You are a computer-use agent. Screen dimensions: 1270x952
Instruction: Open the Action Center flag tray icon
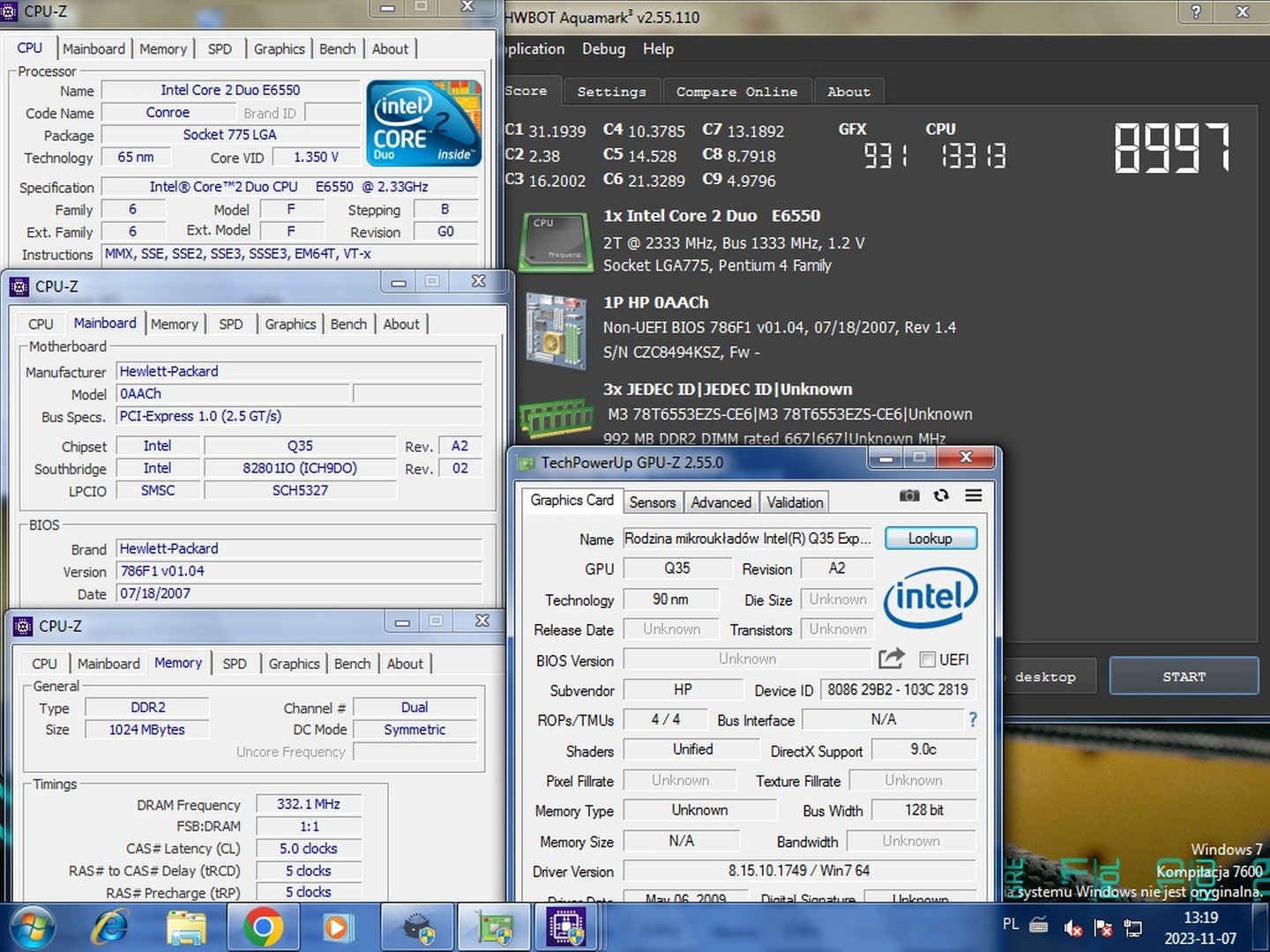click(1102, 927)
